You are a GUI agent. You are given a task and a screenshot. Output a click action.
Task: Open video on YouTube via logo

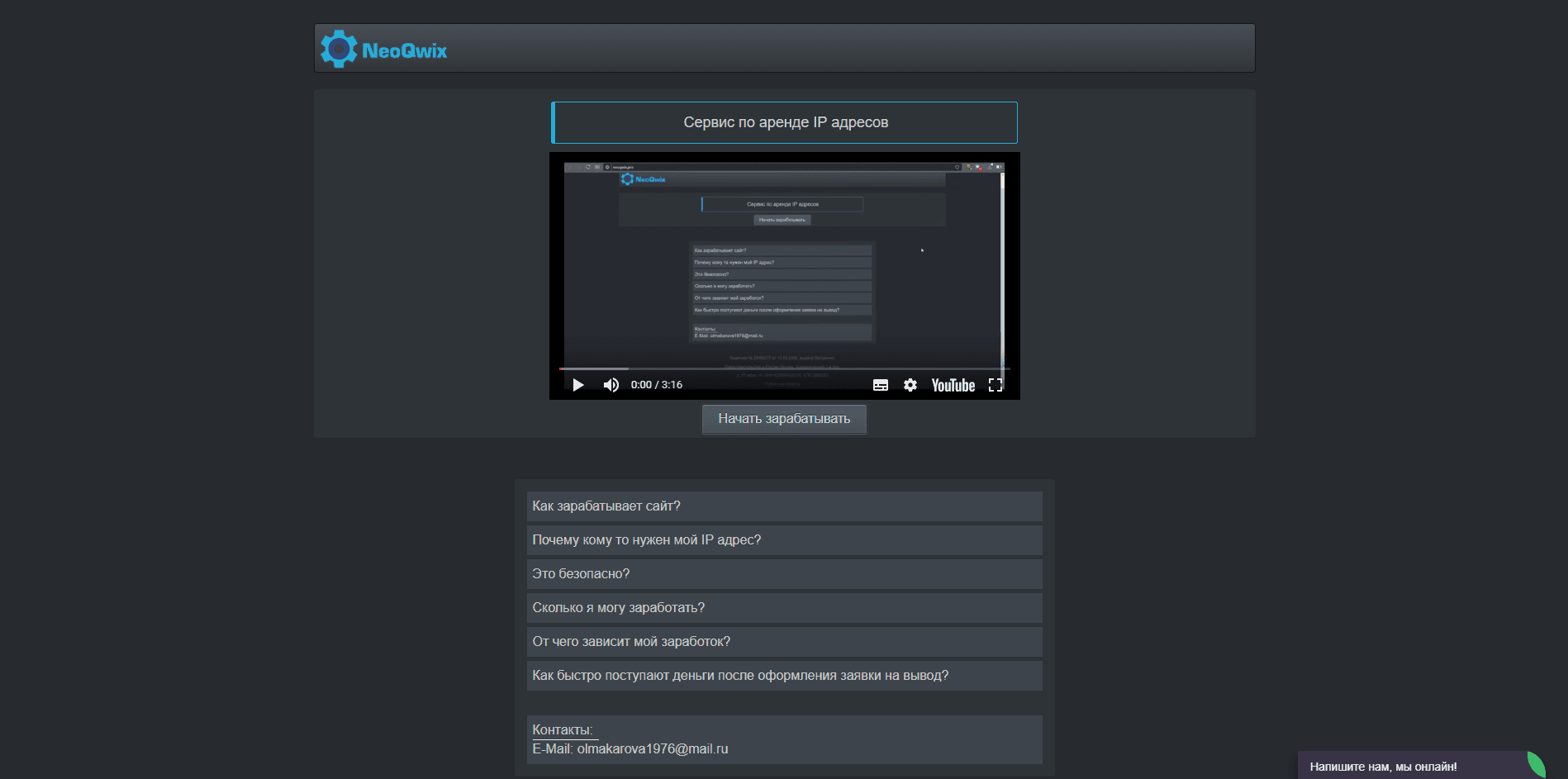[x=953, y=385]
